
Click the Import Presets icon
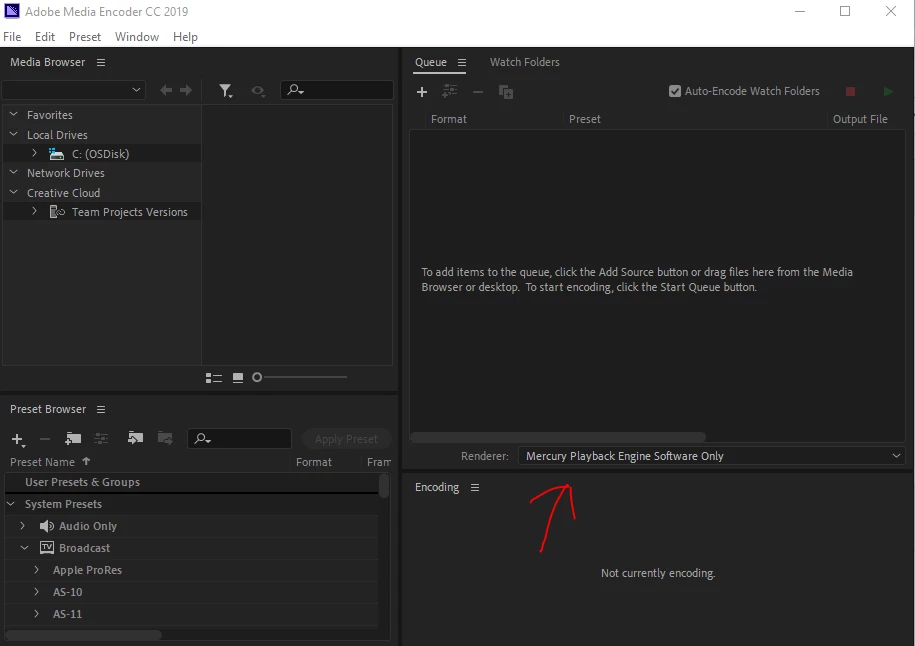[135, 438]
